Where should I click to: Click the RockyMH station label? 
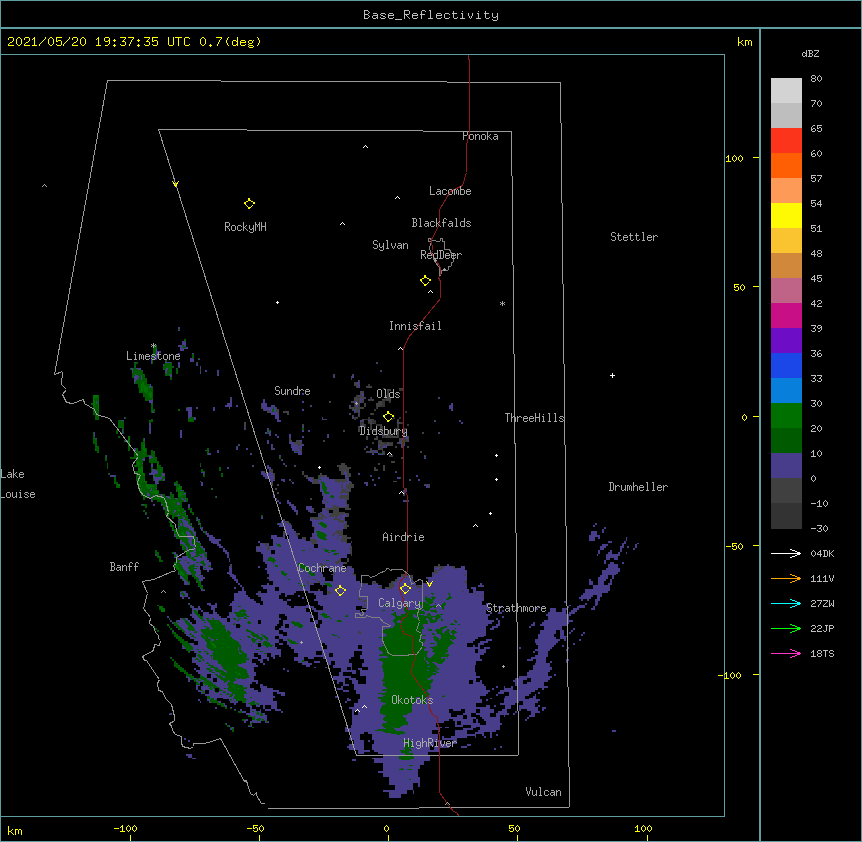click(x=245, y=227)
